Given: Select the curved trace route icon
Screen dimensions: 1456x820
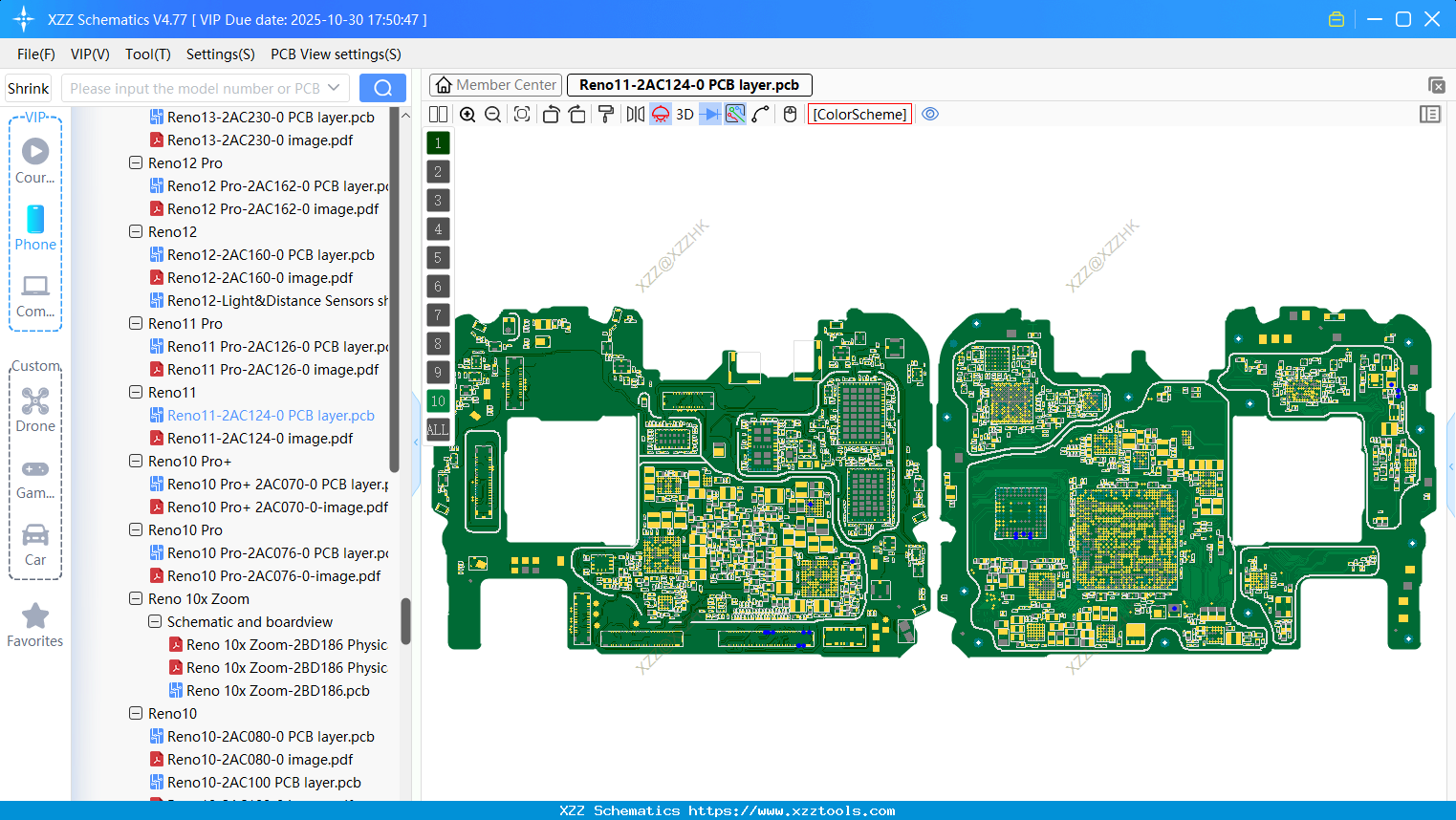Looking at the screenshot, I should point(761,115).
